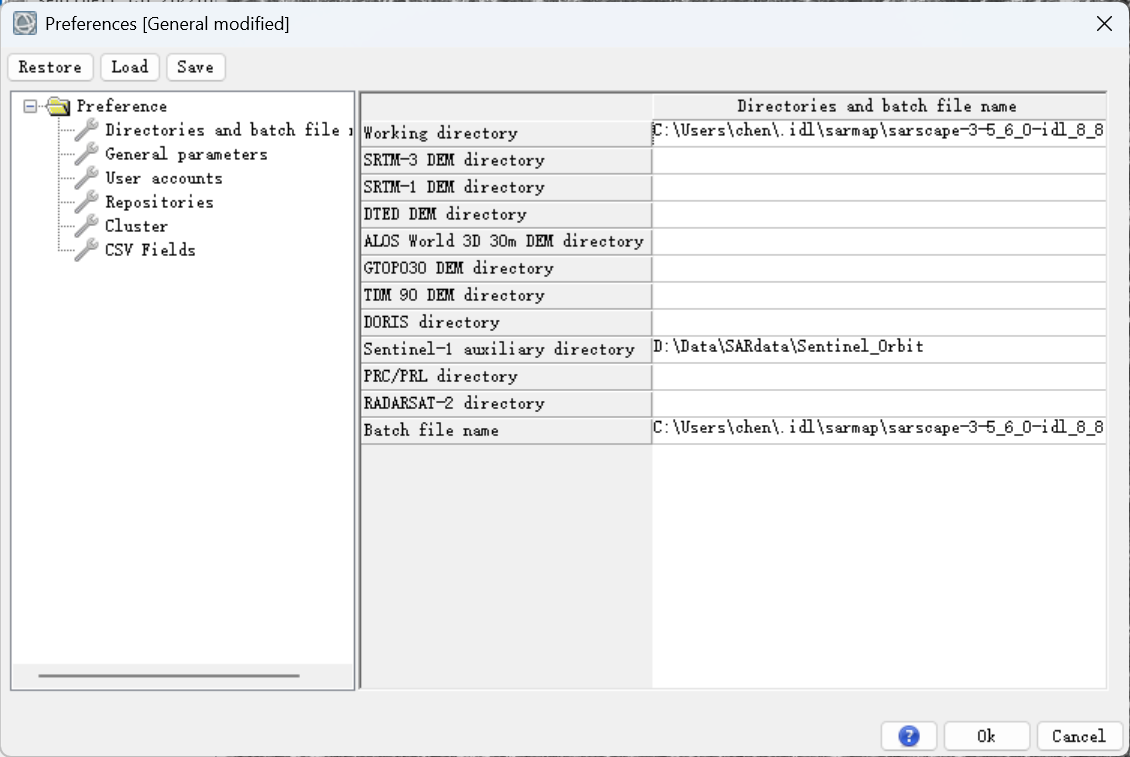Click the TDM 90 DEM directory row label
The height and width of the screenshot is (757, 1130).
pyautogui.click(x=506, y=296)
